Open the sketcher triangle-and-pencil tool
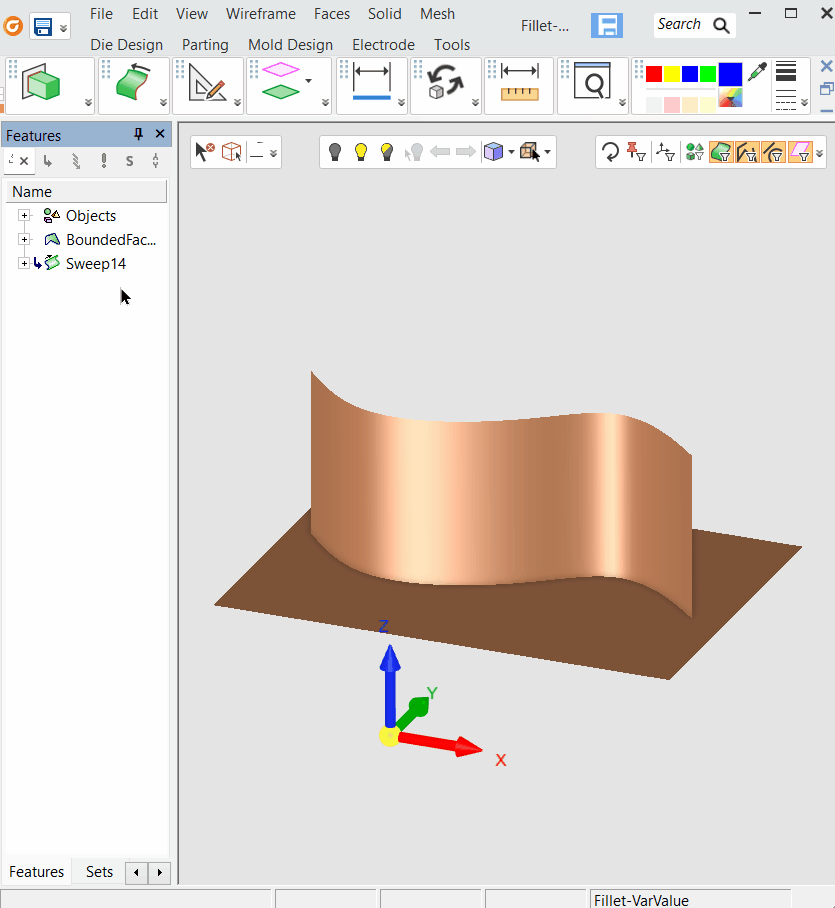This screenshot has height=908, width=835. (208, 84)
